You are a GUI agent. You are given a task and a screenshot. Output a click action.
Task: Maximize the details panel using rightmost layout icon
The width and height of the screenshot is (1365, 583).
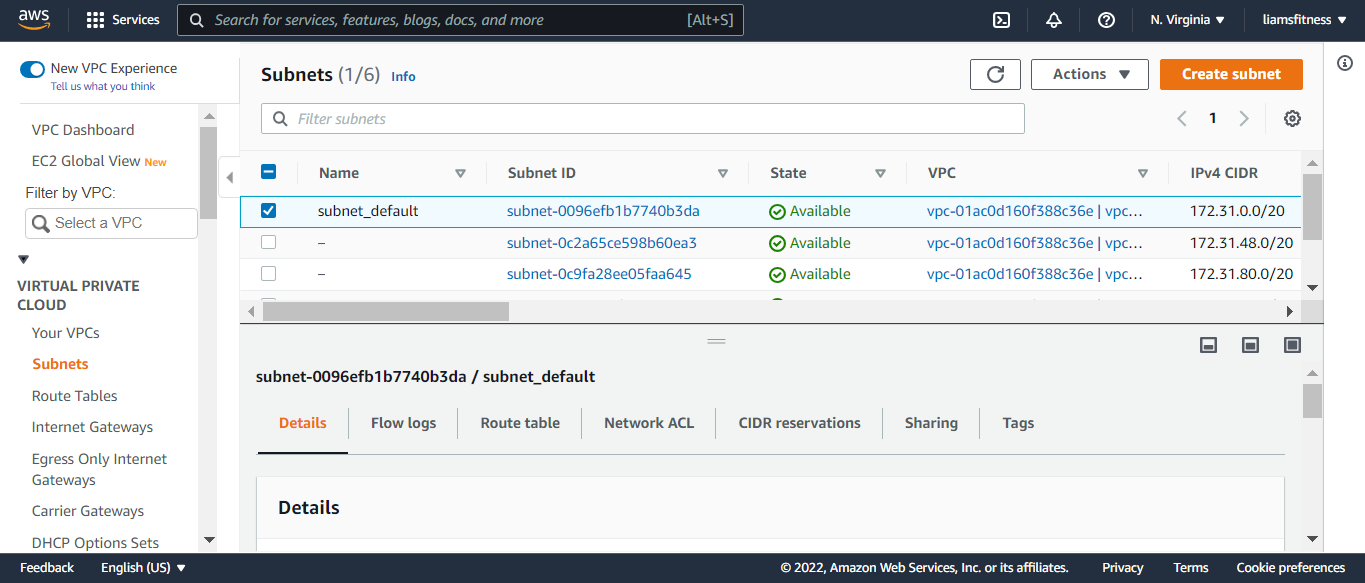click(x=1292, y=345)
